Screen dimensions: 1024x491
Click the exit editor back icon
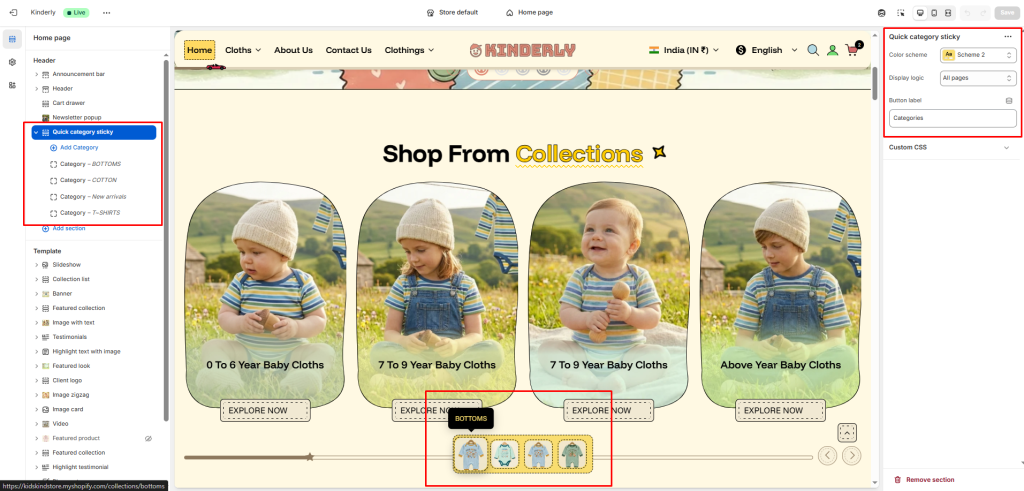point(13,12)
